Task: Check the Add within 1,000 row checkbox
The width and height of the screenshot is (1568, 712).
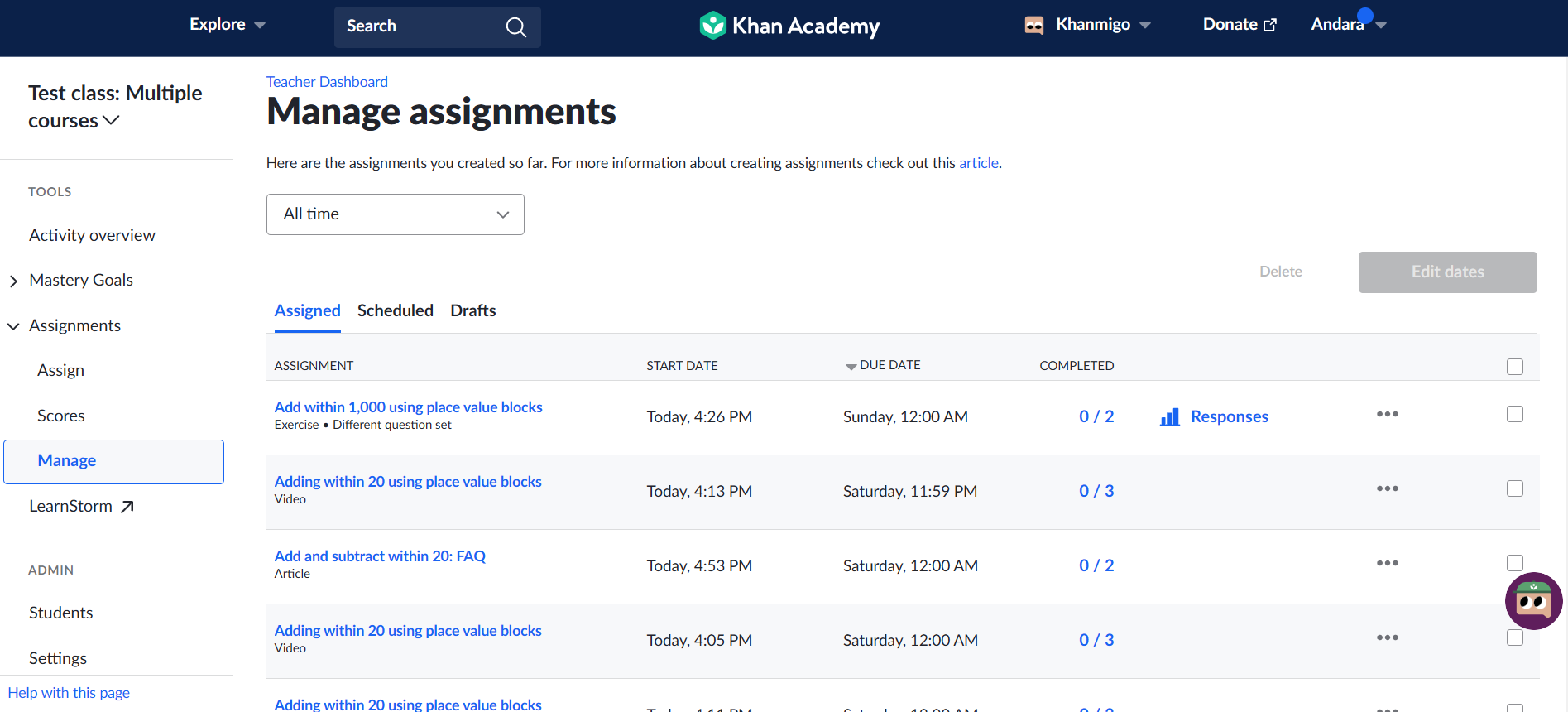Action: (1515, 414)
